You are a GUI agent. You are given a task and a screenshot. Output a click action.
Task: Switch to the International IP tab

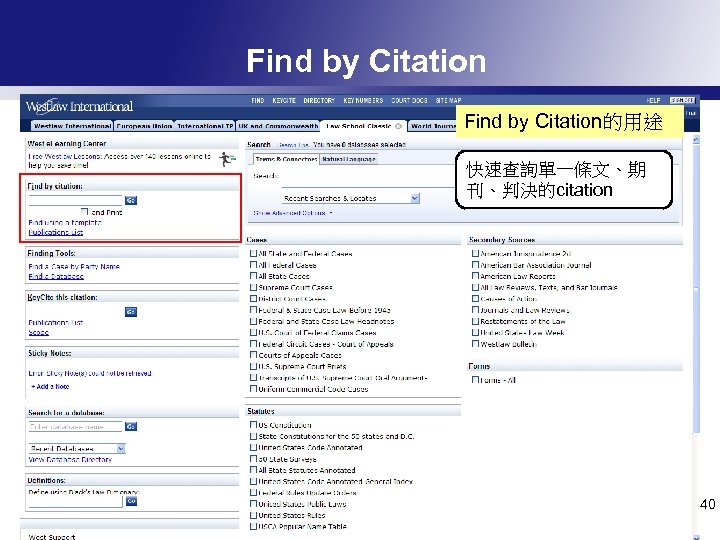pos(205,126)
